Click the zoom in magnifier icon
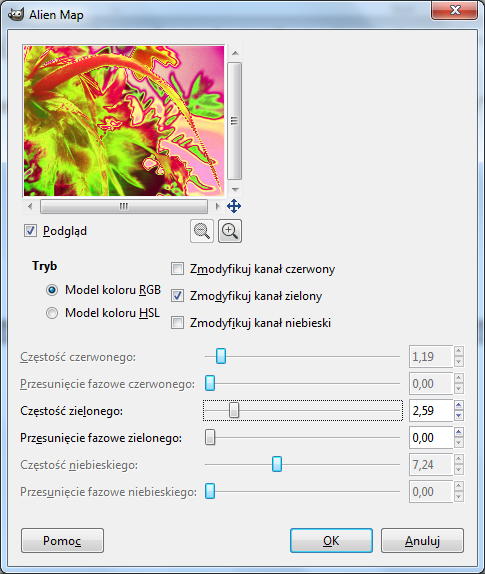Image resolution: width=485 pixels, height=574 pixels. coord(230,231)
